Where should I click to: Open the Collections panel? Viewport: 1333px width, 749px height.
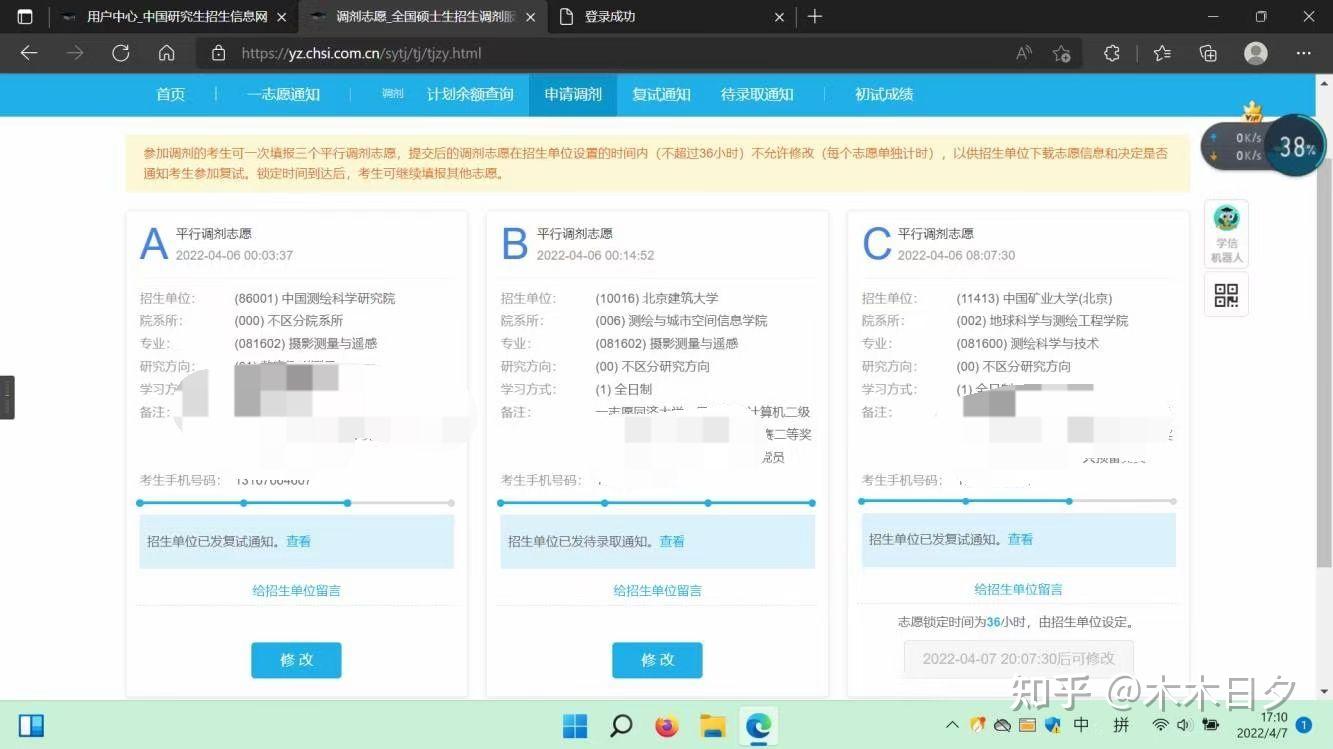(1208, 53)
